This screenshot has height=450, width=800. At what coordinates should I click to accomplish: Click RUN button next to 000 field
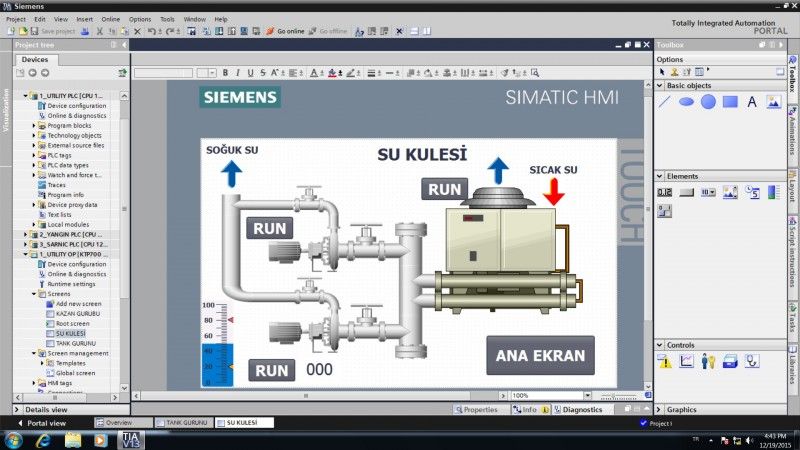(x=271, y=370)
